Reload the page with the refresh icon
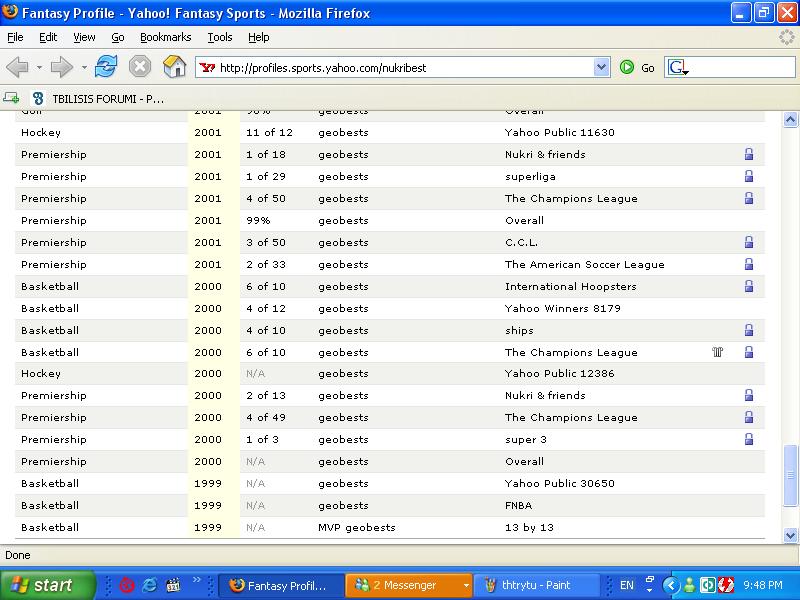This screenshot has height=600, width=800. [x=106, y=67]
